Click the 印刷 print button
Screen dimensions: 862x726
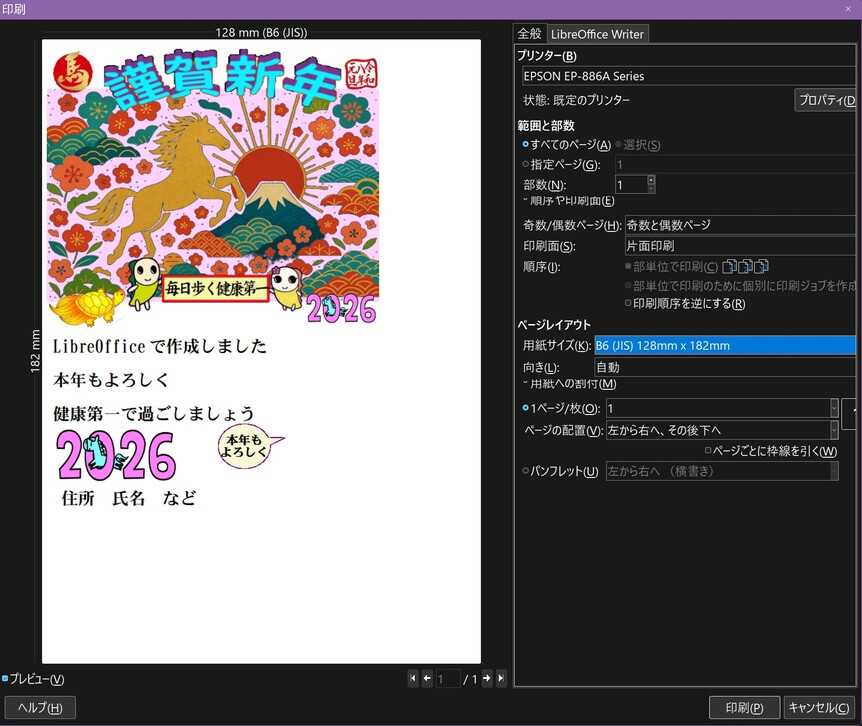tap(743, 708)
